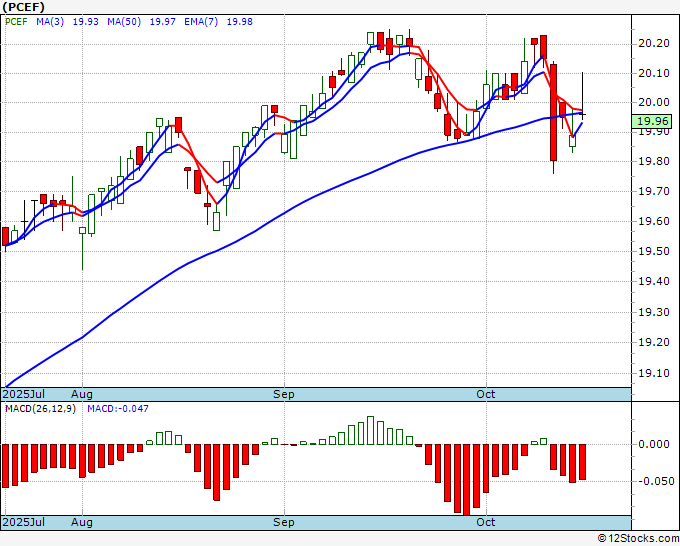
Task: Click the Sep label on price chart axis
Action: click(x=284, y=394)
